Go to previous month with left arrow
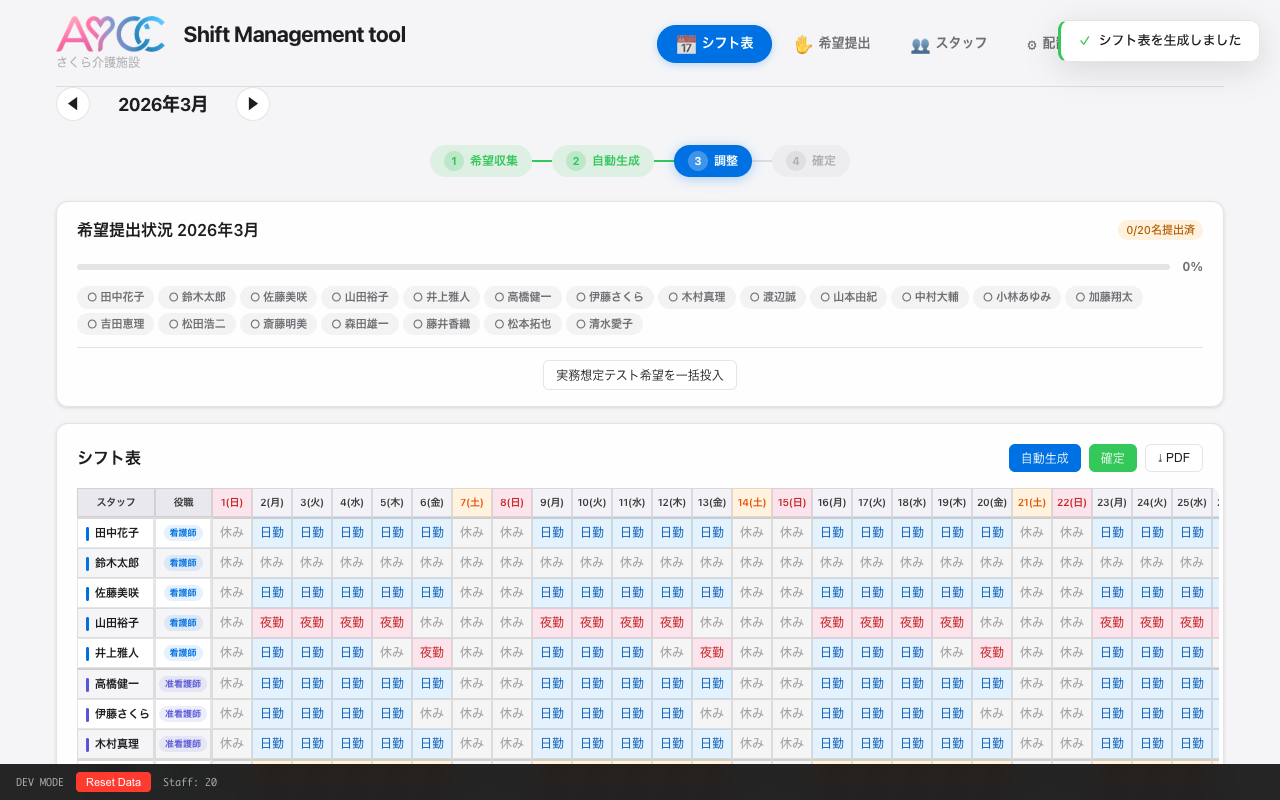 click(73, 104)
